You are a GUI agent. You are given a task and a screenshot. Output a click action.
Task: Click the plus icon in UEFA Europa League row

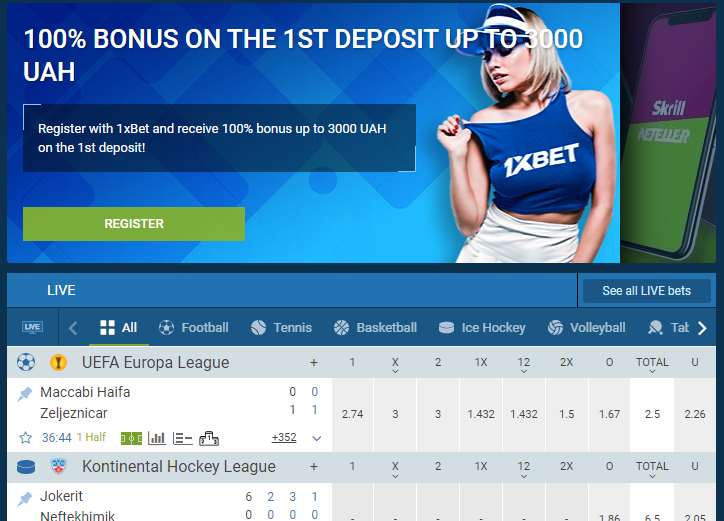314,363
